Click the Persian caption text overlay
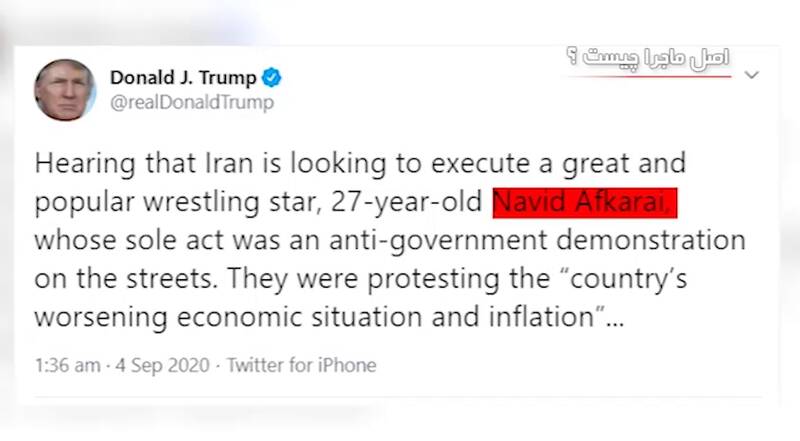The image size is (800, 441). (x=648, y=58)
